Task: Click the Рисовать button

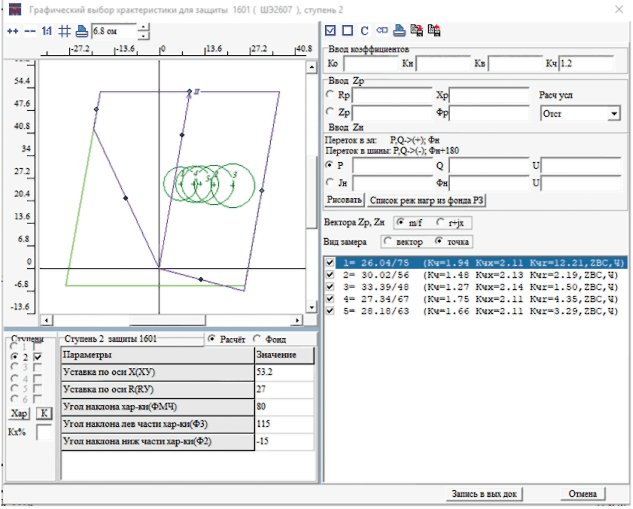Action: pyautogui.click(x=344, y=200)
